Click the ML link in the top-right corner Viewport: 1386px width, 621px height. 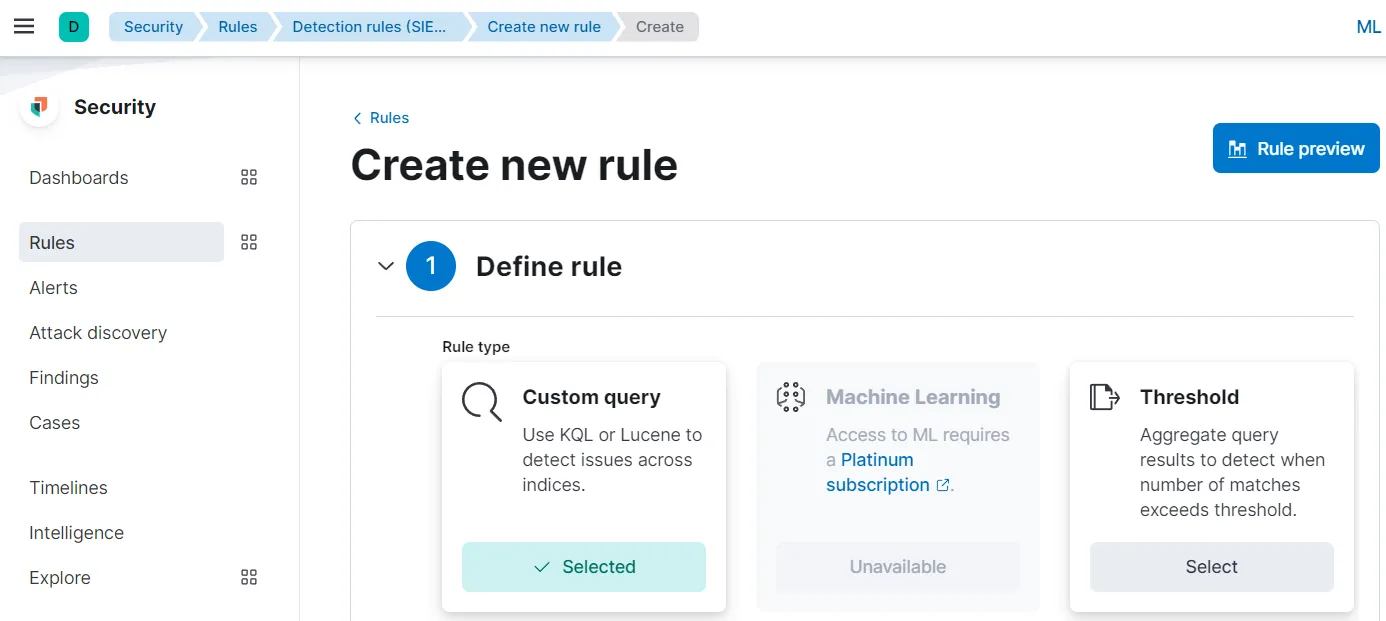tap(1368, 26)
